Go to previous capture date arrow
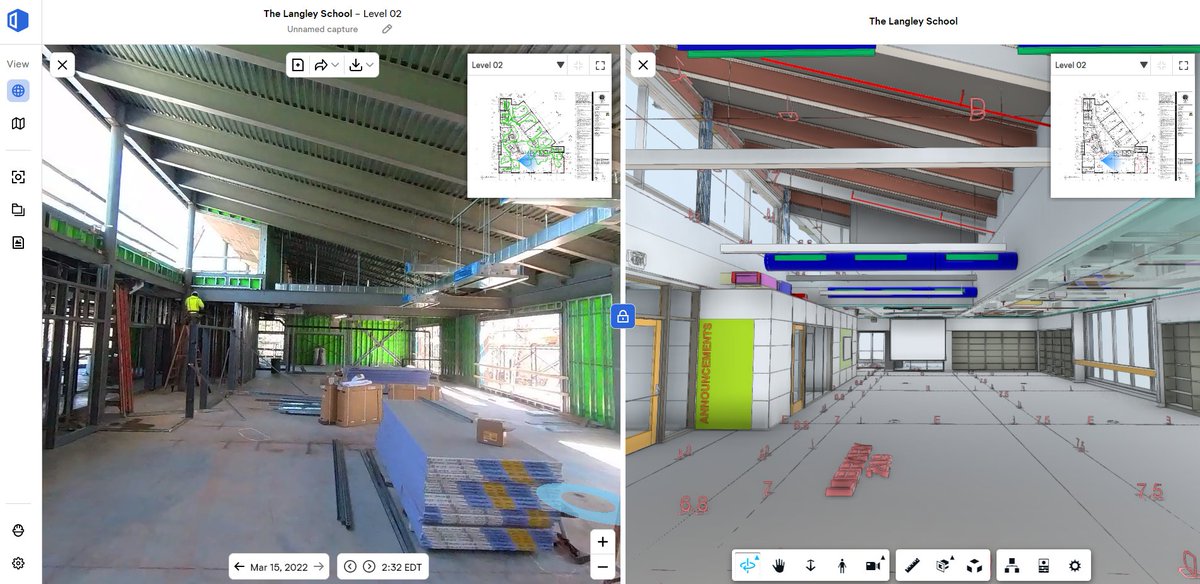 (239, 567)
